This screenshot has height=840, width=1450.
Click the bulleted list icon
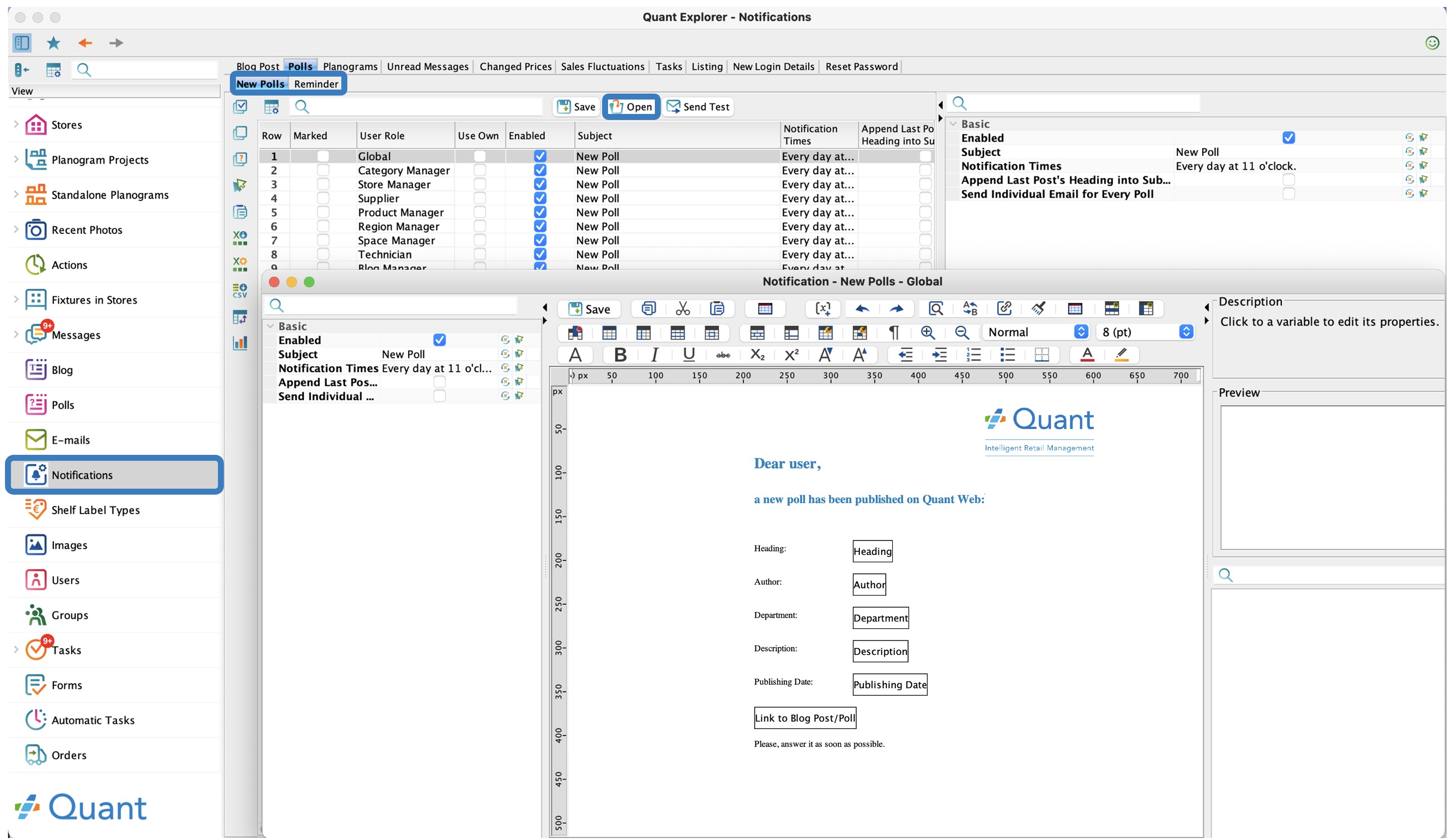coord(1008,354)
